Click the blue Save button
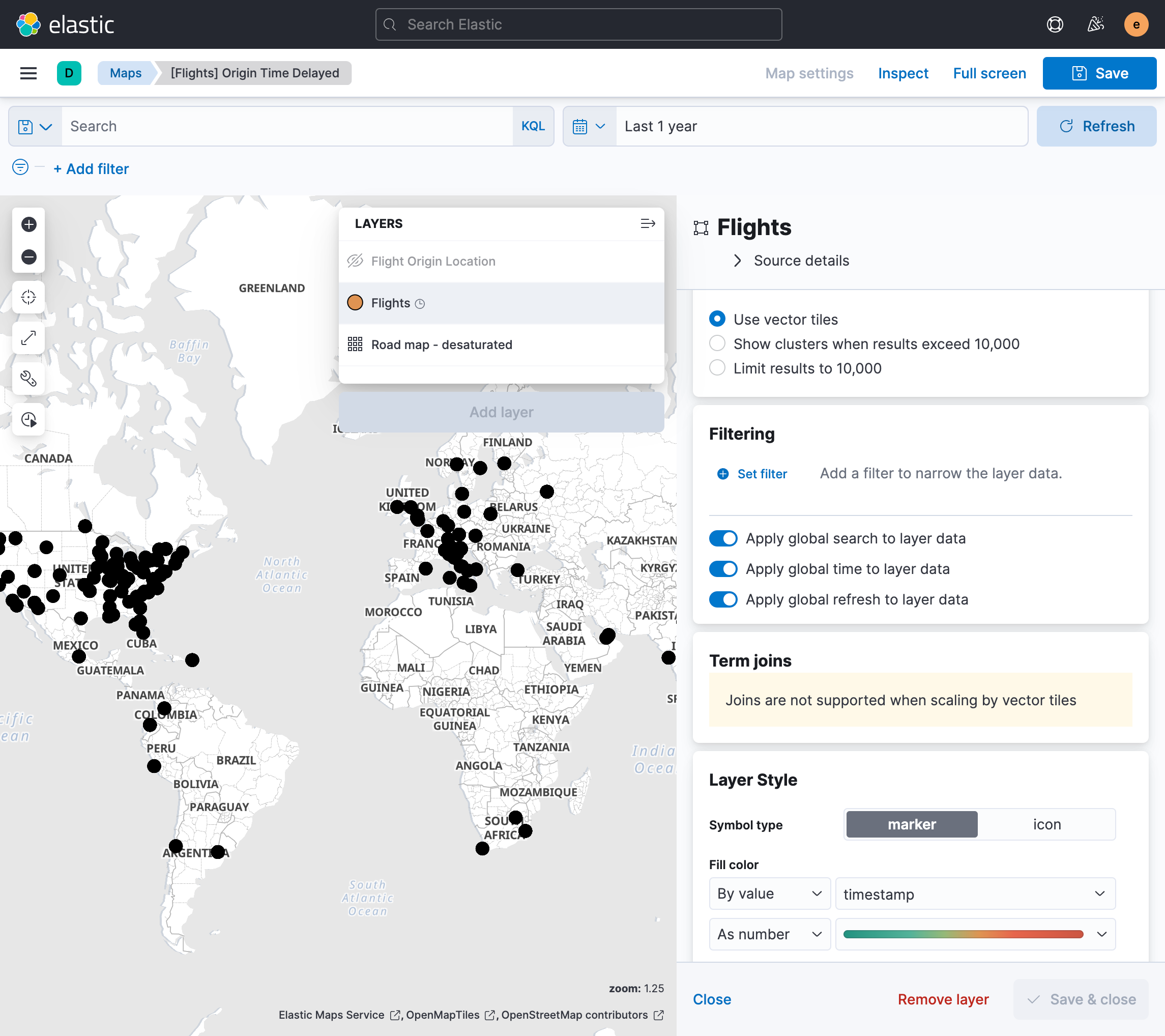The height and width of the screenshot is (1036, 1165). coord(1099,73)
